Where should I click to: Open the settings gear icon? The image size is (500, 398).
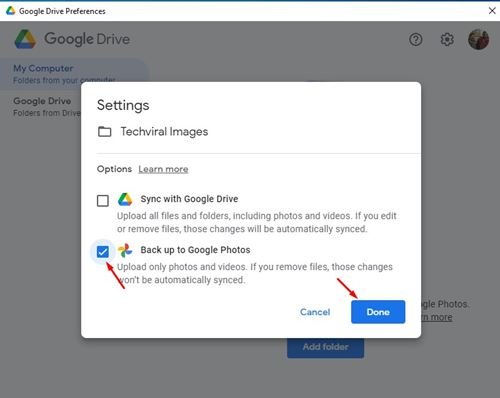point(447,40)
